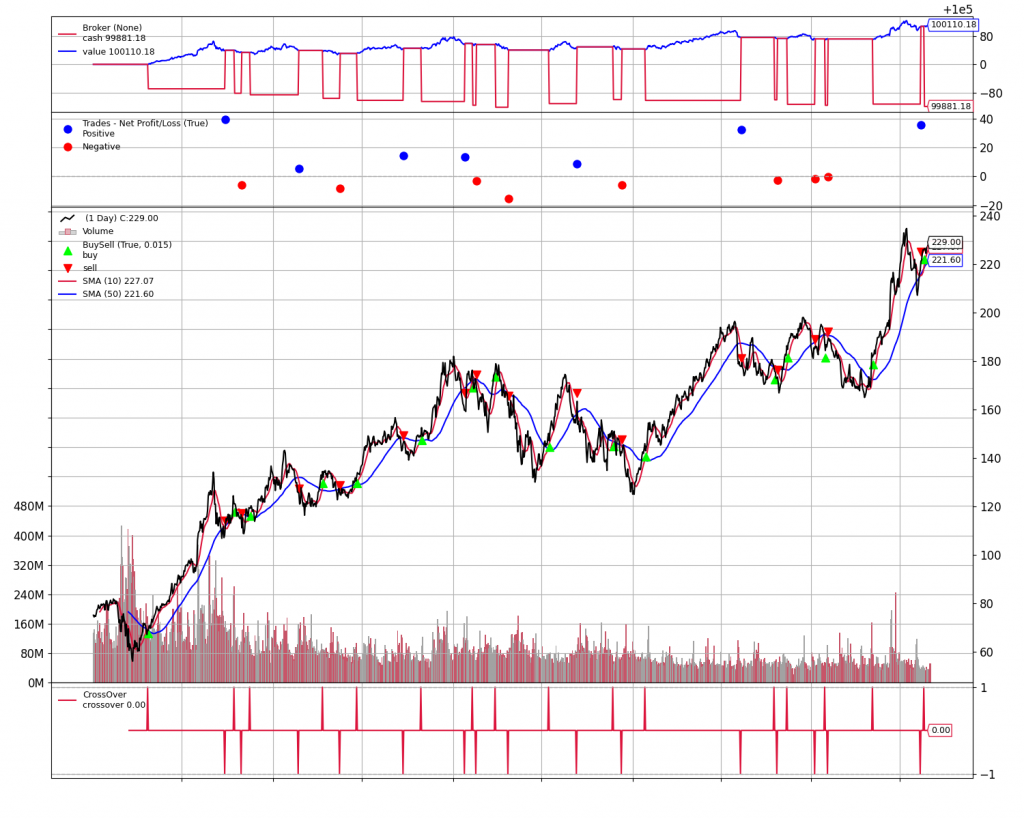Image resolution: width=1024 pixels, height=819 pixels.
Task: Click the last blue profit dot at far right
Action: click(x=921, y=125)
